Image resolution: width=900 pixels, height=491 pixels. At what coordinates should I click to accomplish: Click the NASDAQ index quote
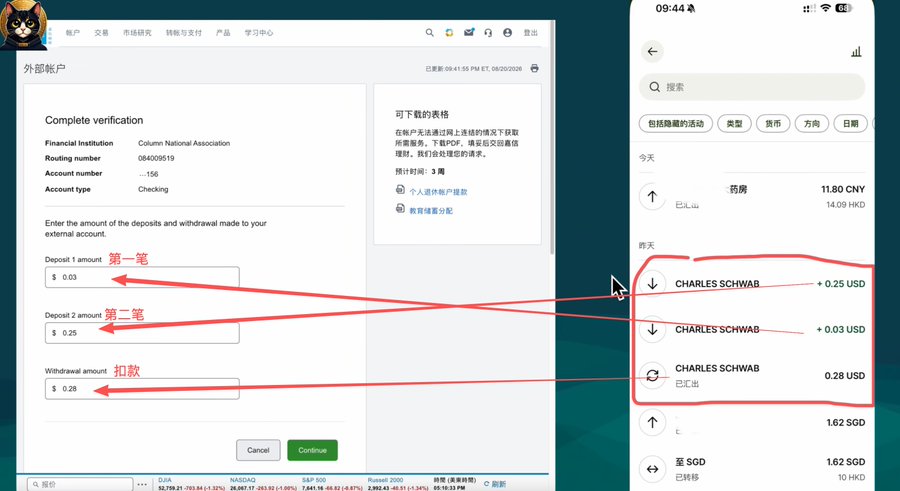tap(263, 484)
